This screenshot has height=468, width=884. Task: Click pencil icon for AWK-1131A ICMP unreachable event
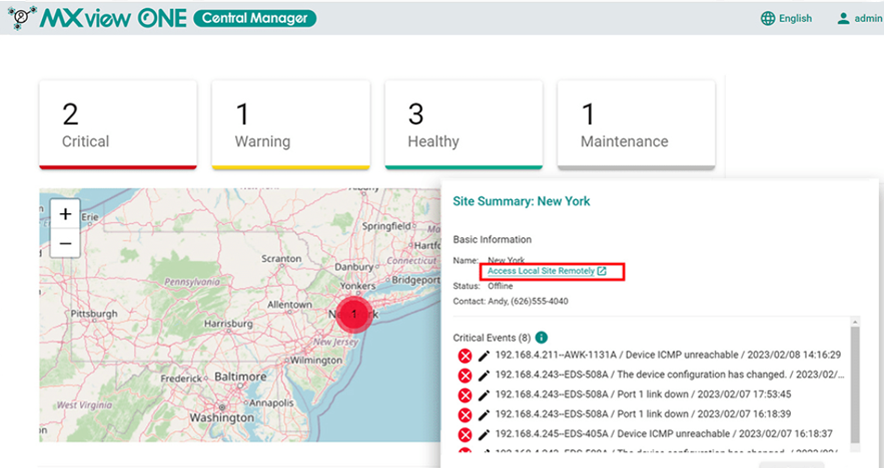(x=484, y=356)
